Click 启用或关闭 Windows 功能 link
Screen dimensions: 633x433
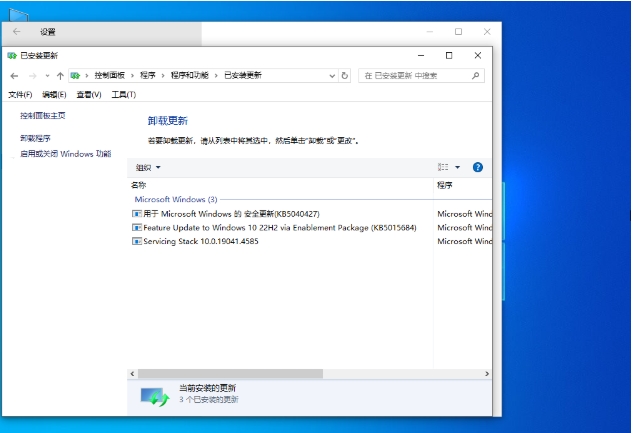[x=66, y=154]
